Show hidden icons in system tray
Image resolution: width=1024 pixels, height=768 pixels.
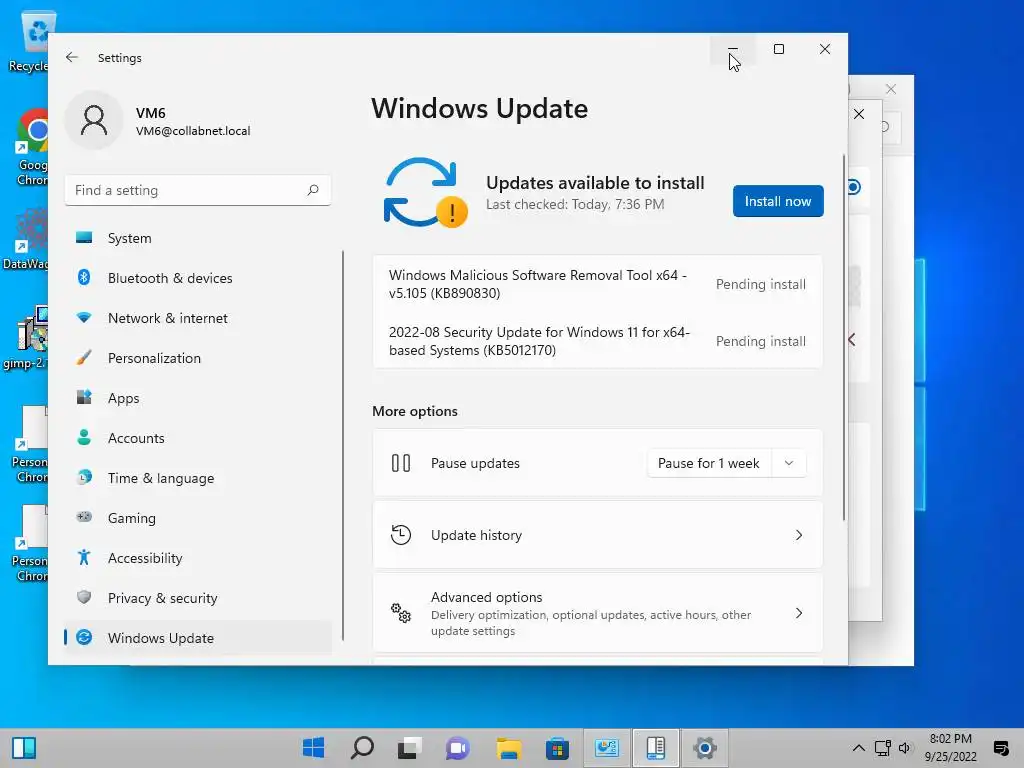pos(859,748)
